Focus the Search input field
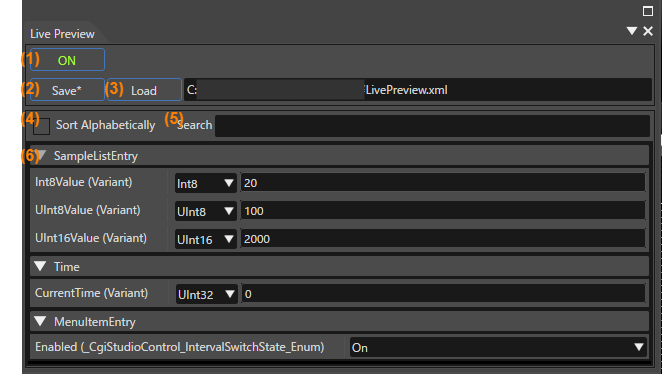The image size is (662, 374). click(432, 126)
